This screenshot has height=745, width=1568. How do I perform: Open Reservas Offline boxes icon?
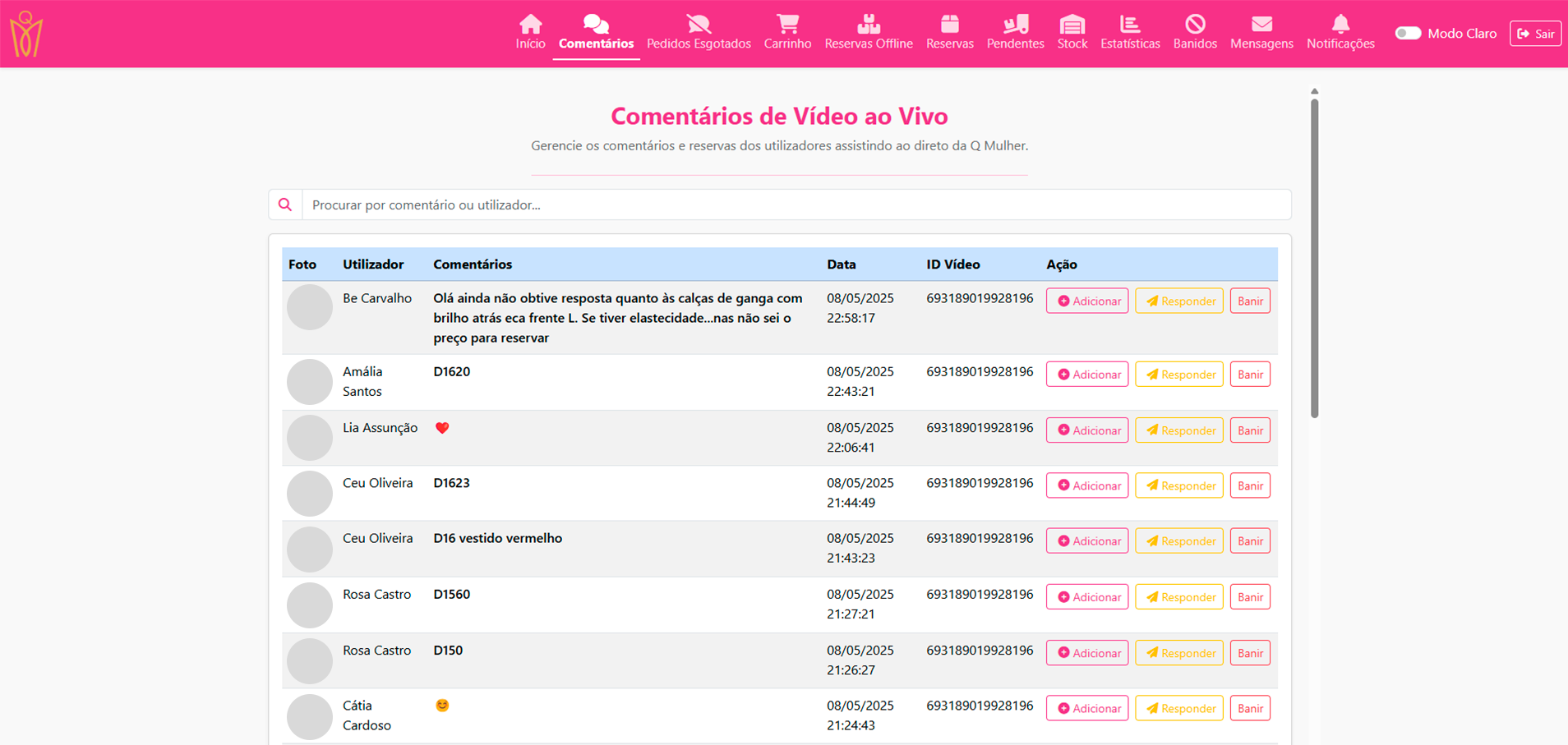pos(868,24)
